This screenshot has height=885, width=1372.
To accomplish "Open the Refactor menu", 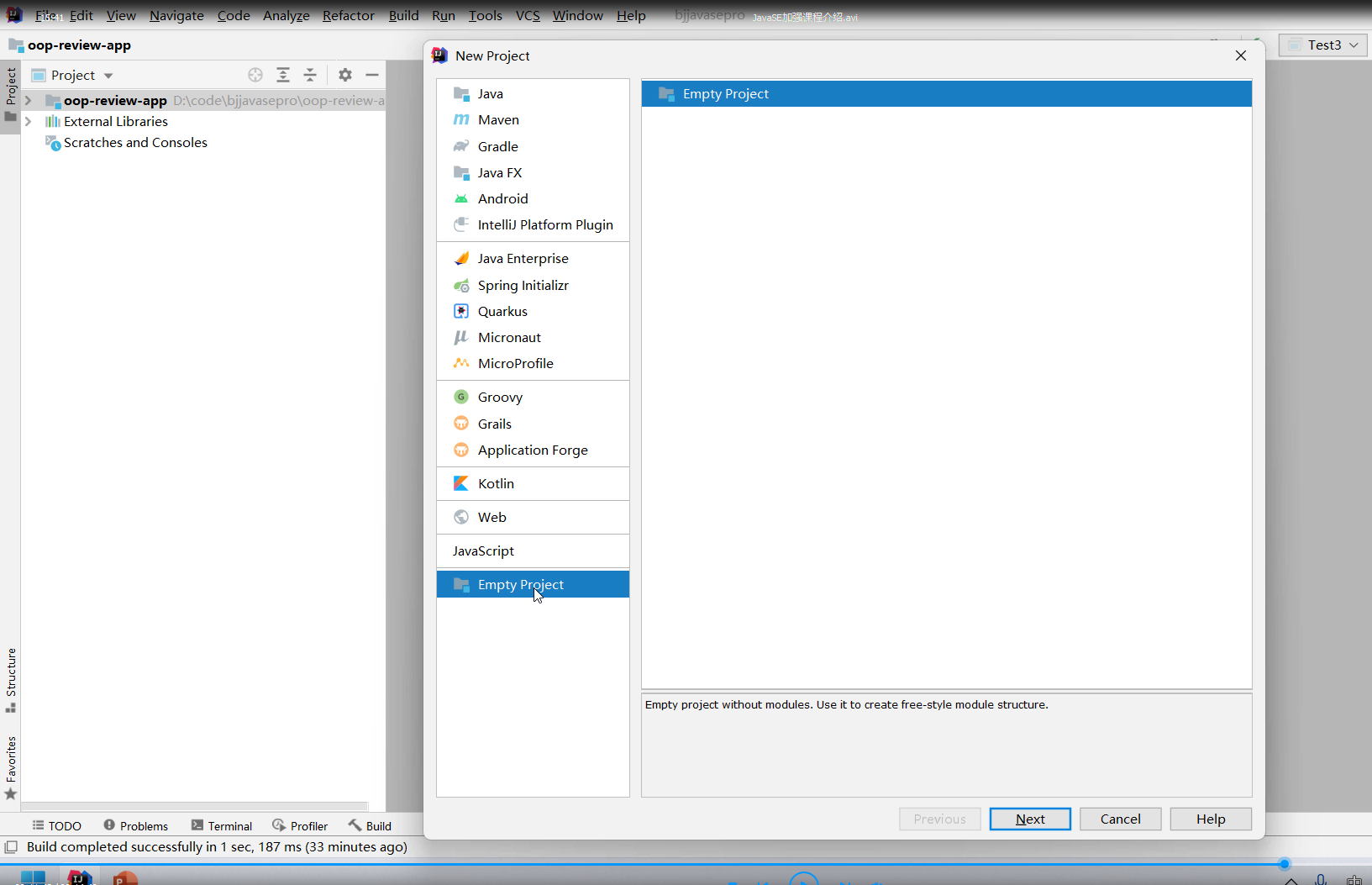I will 349,15.
